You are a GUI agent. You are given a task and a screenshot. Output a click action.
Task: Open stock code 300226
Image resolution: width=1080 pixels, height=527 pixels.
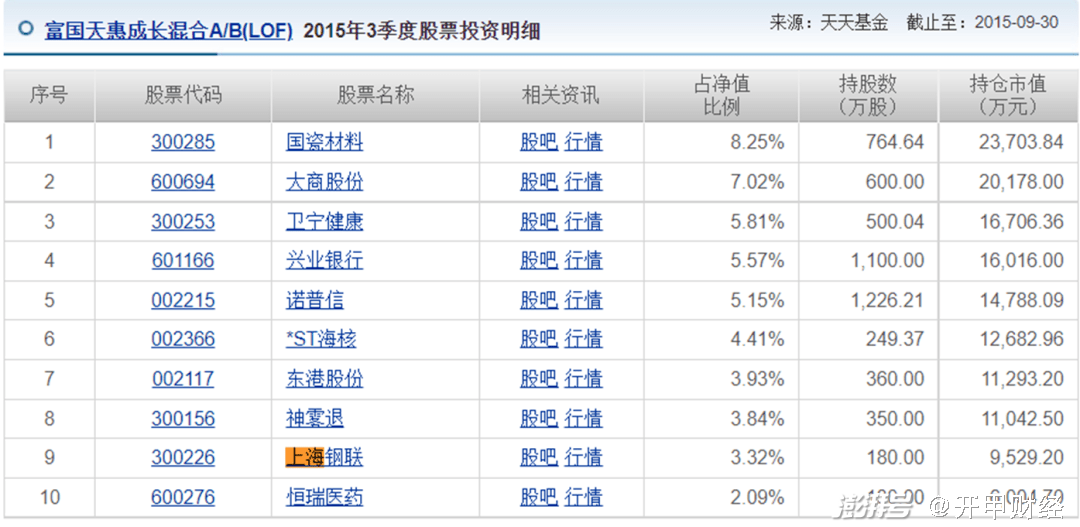pyautogui.click(x=183, y=457)
